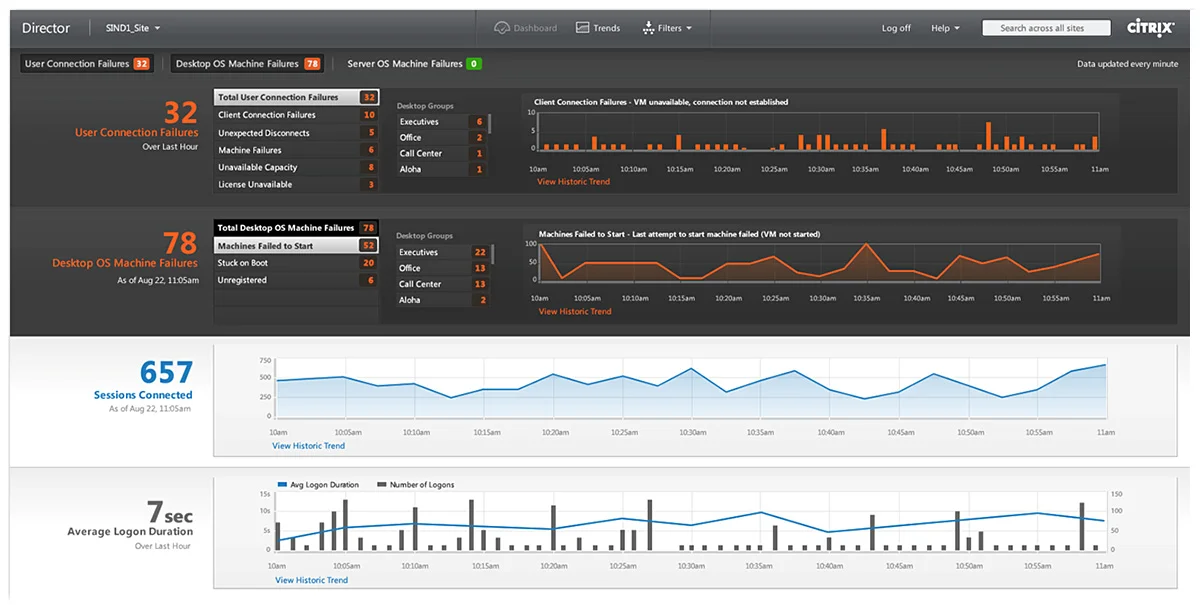Screen dimensions: 1200x605
Task: Select the Server OS Machine Failures tab
Action: click(414, 64)
